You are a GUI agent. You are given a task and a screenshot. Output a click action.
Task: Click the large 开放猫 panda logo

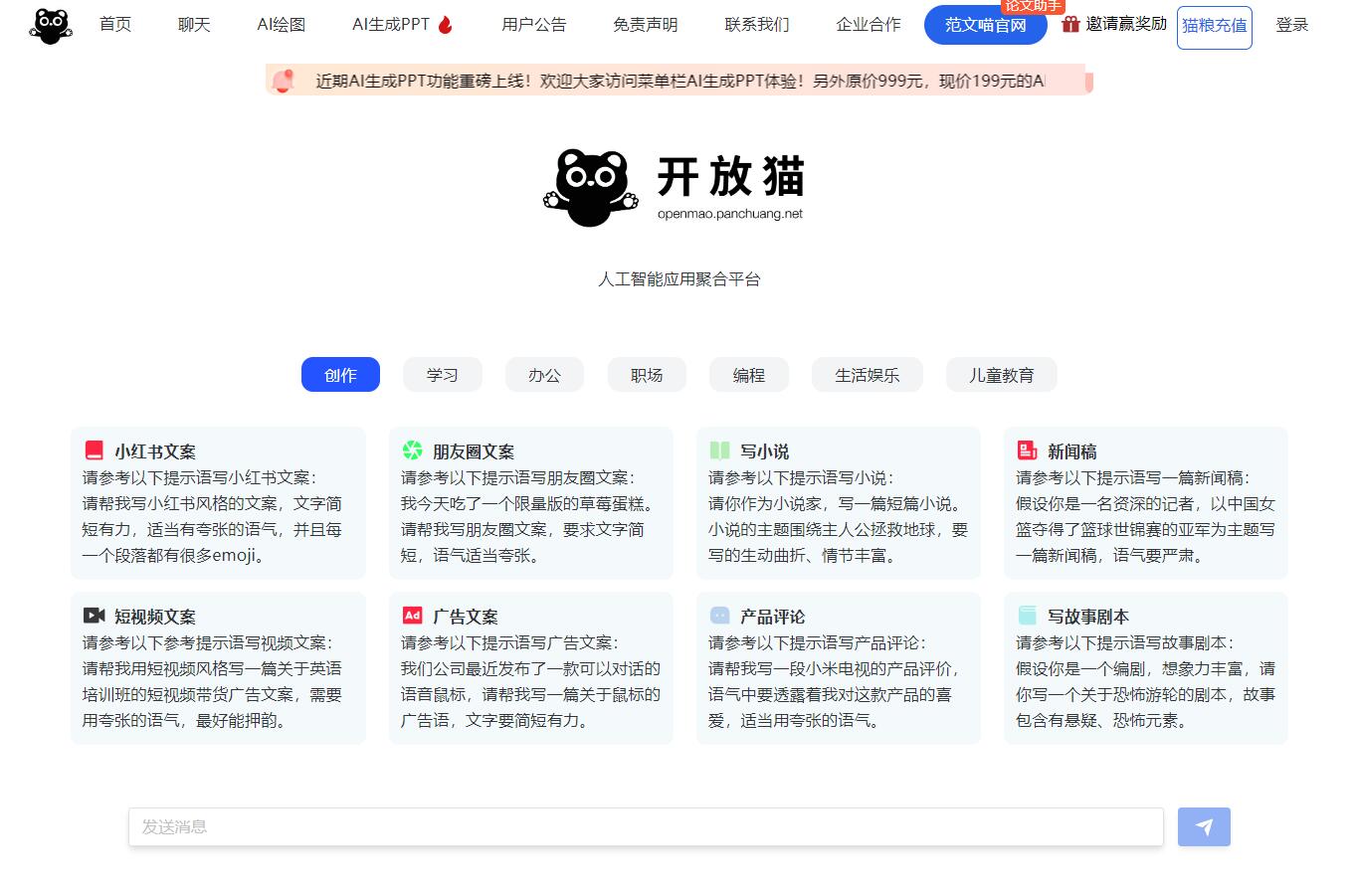click(590, 187)
